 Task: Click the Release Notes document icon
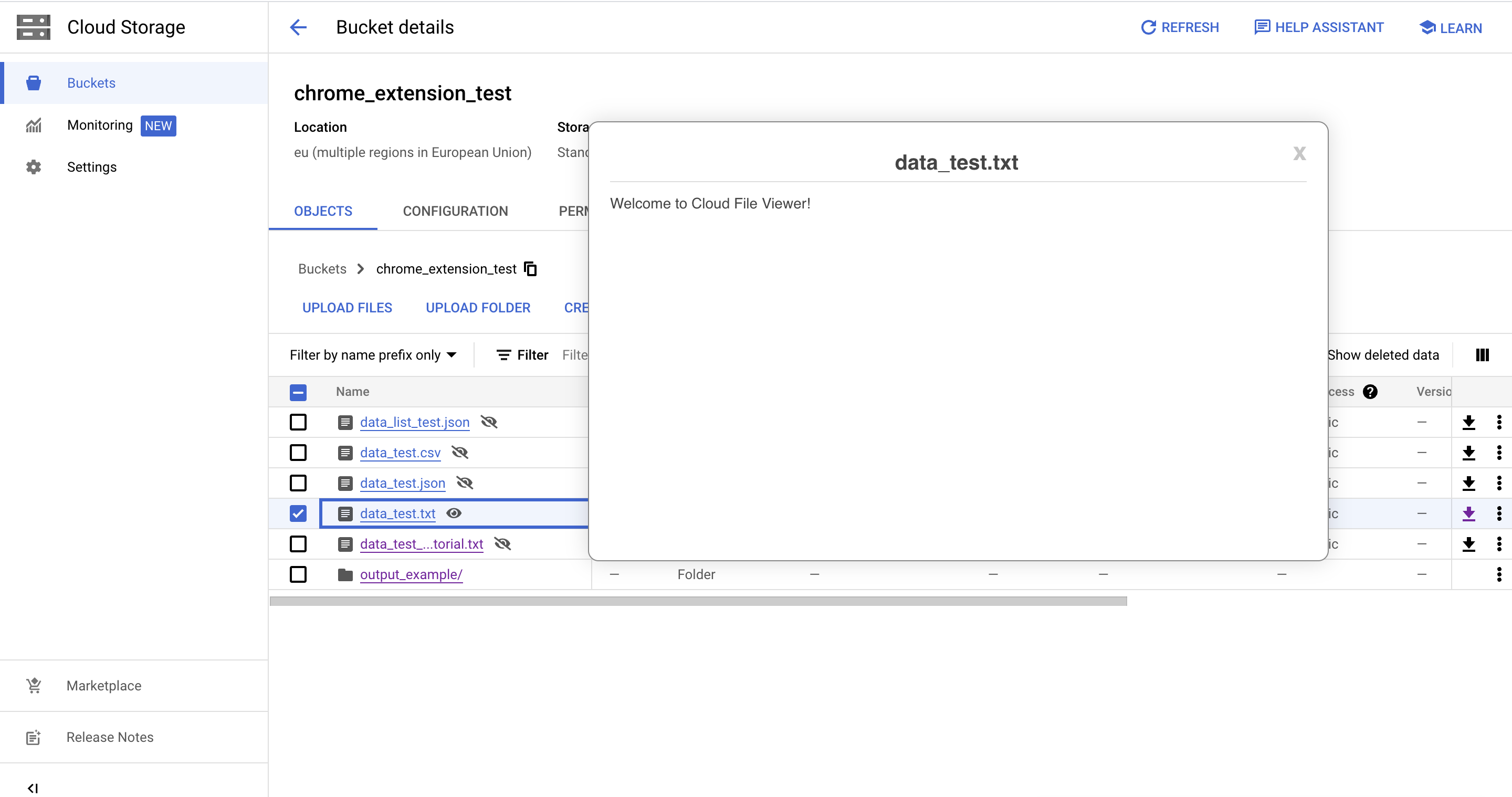tap(34, 737)
